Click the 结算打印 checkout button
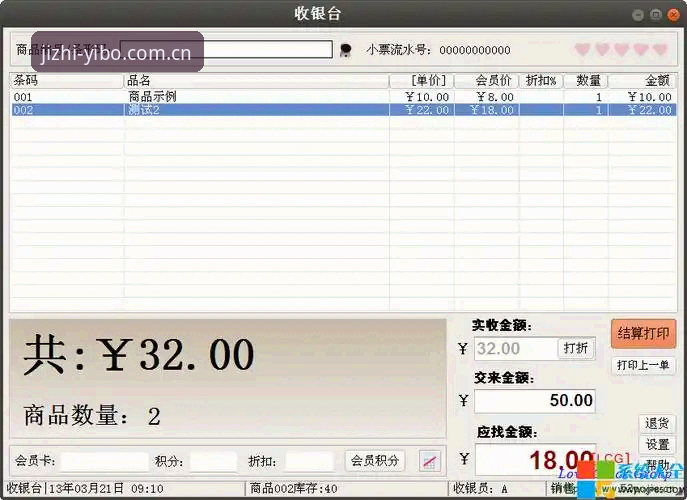 (x=643, y=333)
